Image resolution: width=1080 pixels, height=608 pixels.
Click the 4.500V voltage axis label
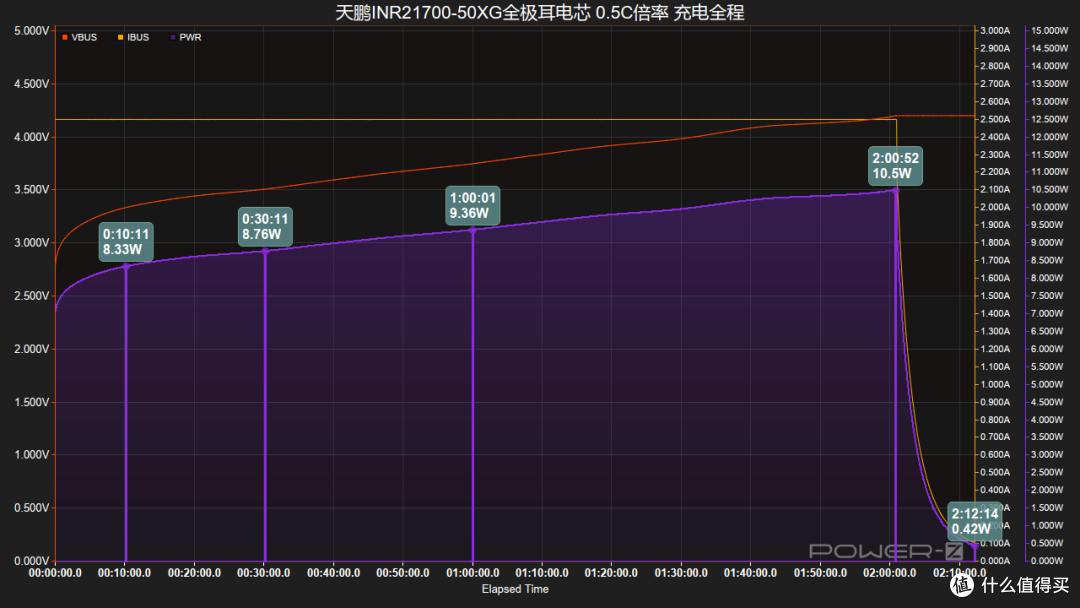[32, 84]
